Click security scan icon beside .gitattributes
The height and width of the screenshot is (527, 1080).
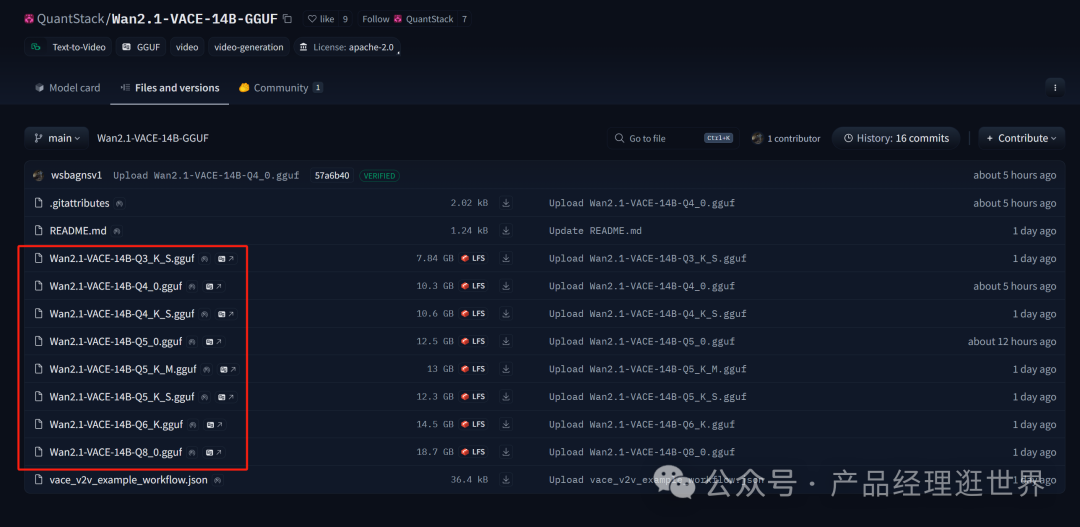(120, 203)
